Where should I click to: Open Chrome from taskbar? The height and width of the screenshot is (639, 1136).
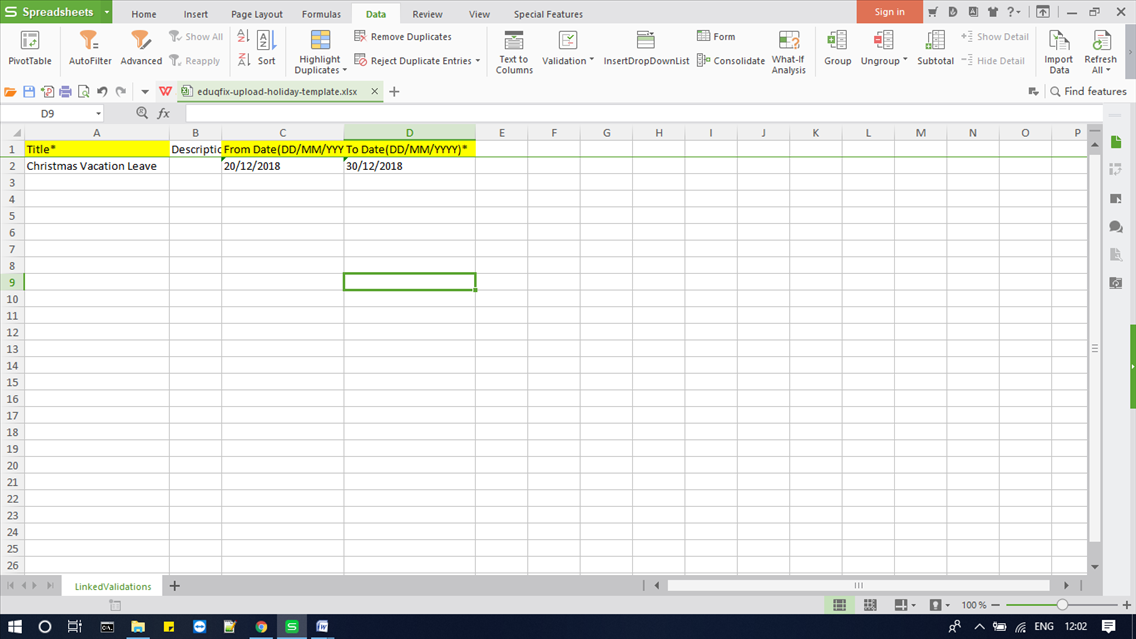(x=261, y=627)
